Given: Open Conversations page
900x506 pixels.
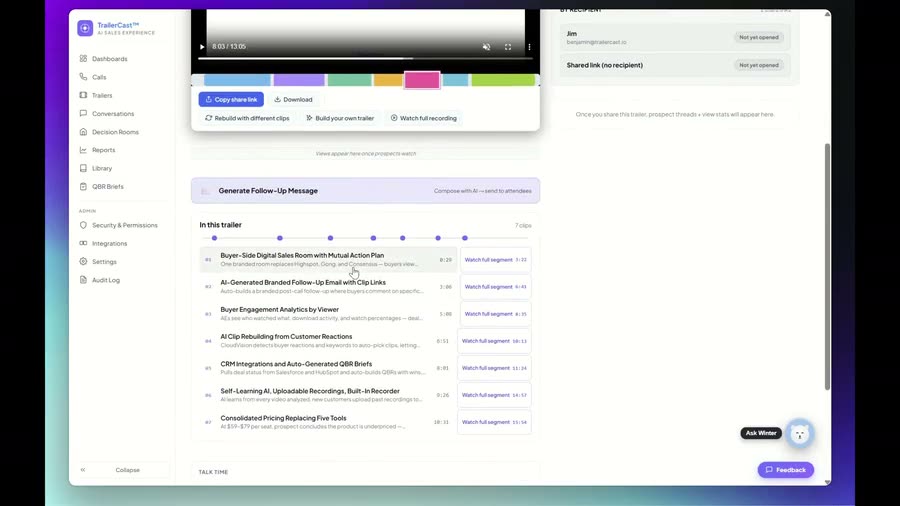Looking at the screenshot, I should [112, 114].
